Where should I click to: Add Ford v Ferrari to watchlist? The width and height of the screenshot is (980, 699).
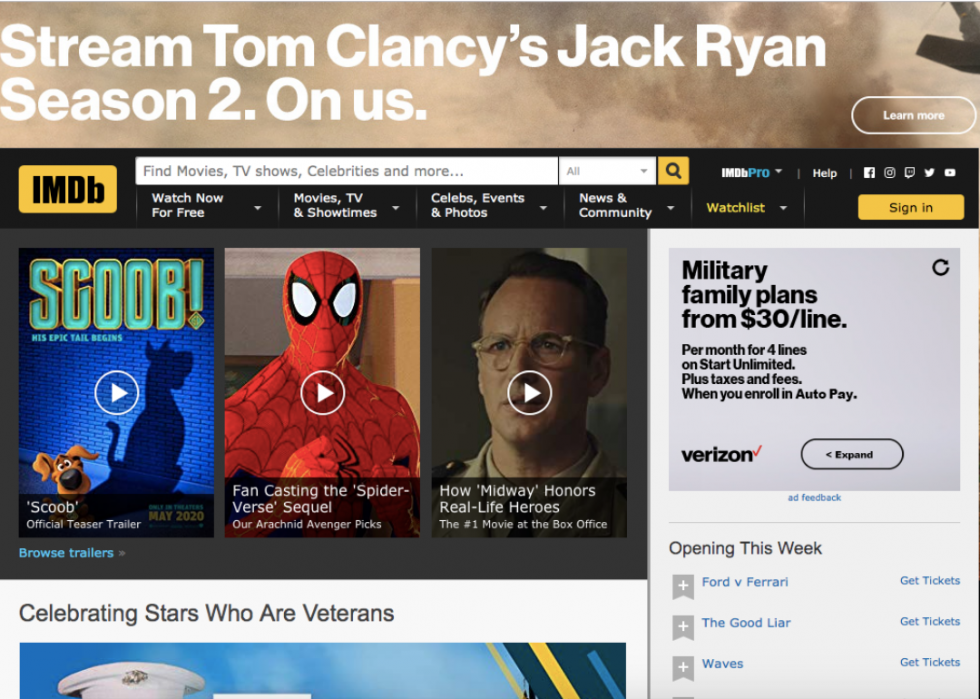(683, 586)
